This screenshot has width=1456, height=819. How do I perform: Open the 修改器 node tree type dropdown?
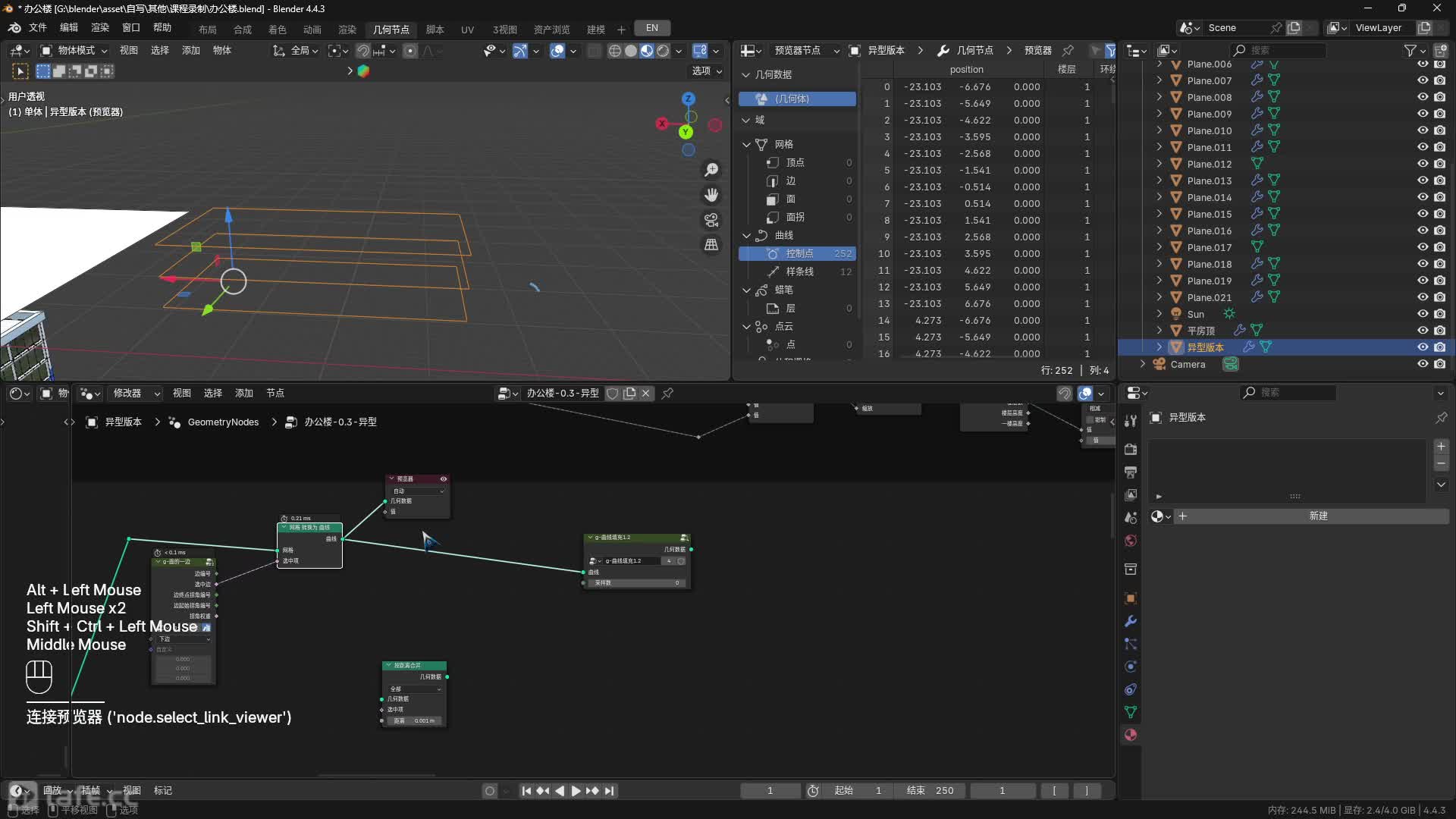136,394
